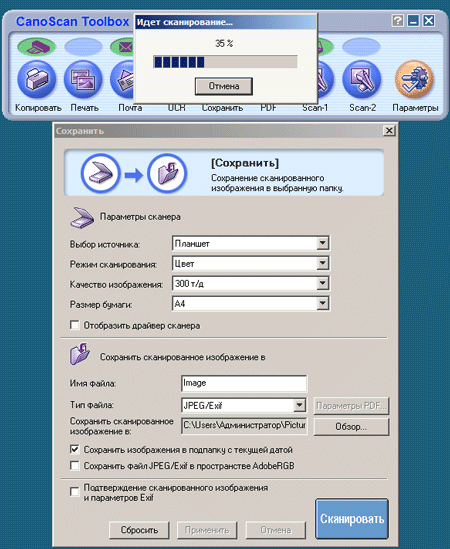Click the Имя файла text field
This screenshot has width=450, height=549.
(244, 383)
